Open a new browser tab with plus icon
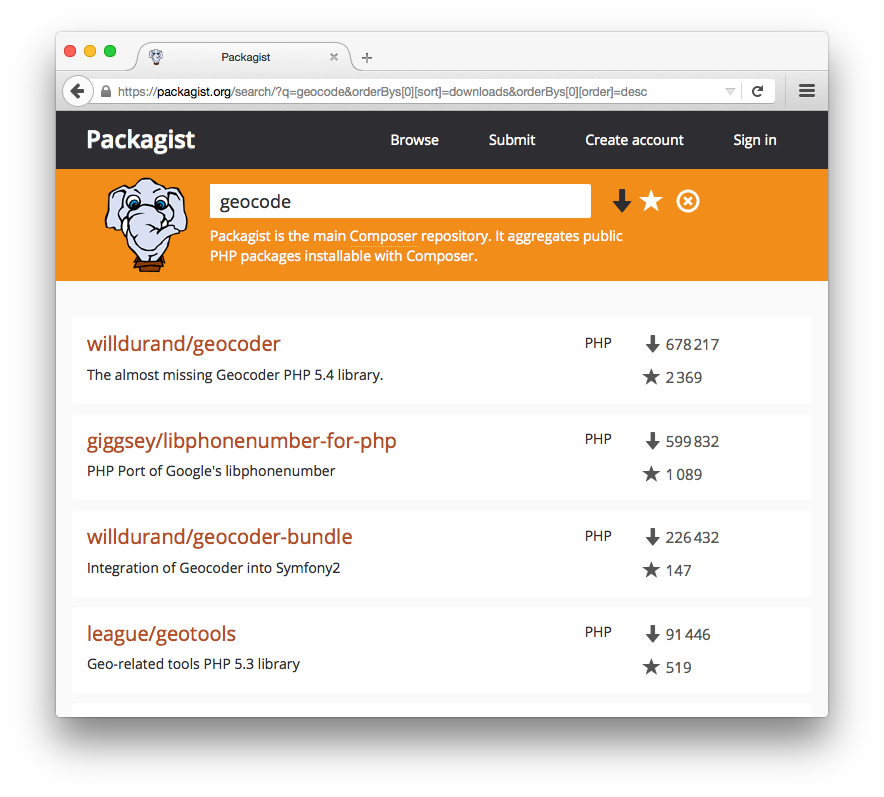This screenshot has height=797, width=884. click(x=367, y=58)
